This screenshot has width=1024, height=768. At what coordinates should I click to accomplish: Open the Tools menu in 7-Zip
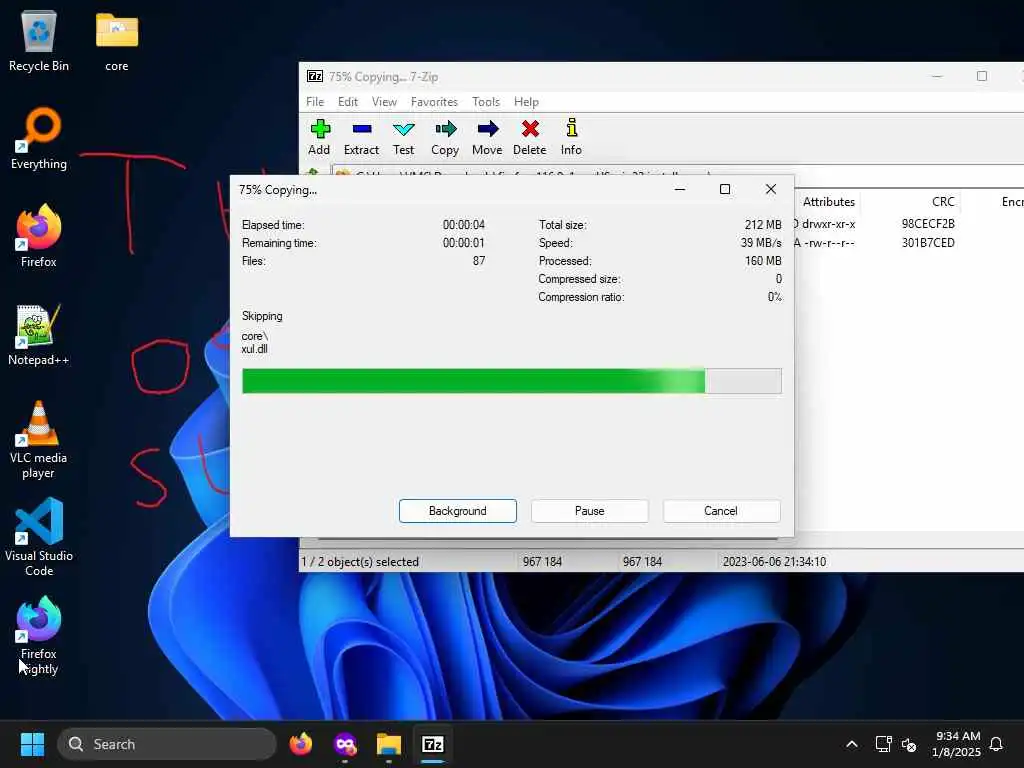tap(486, 102)
